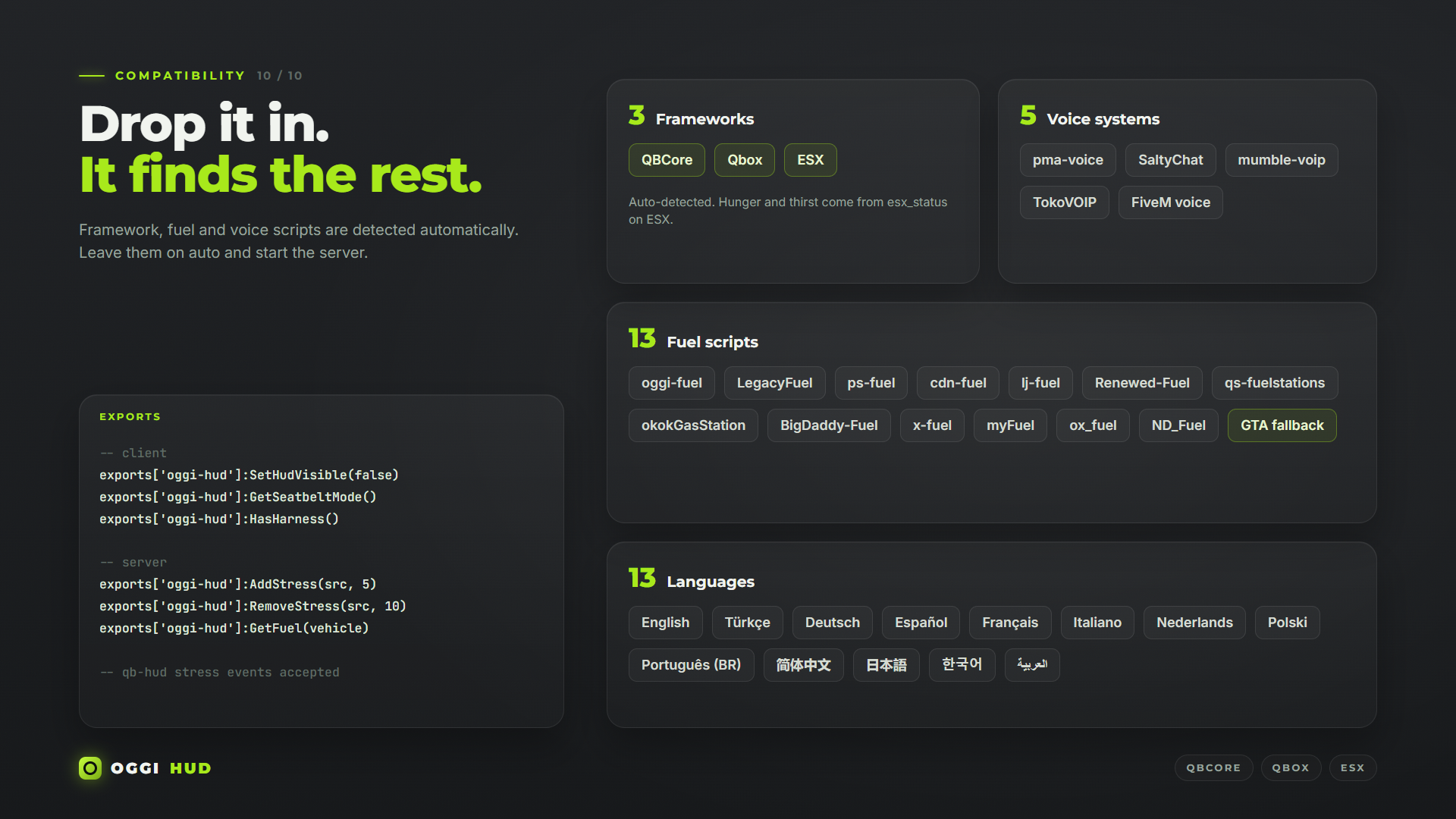The width and height of the screenshot is (1456, 819).
Task: Click the QBCORE footer badge
Action: pos(1213,767)
